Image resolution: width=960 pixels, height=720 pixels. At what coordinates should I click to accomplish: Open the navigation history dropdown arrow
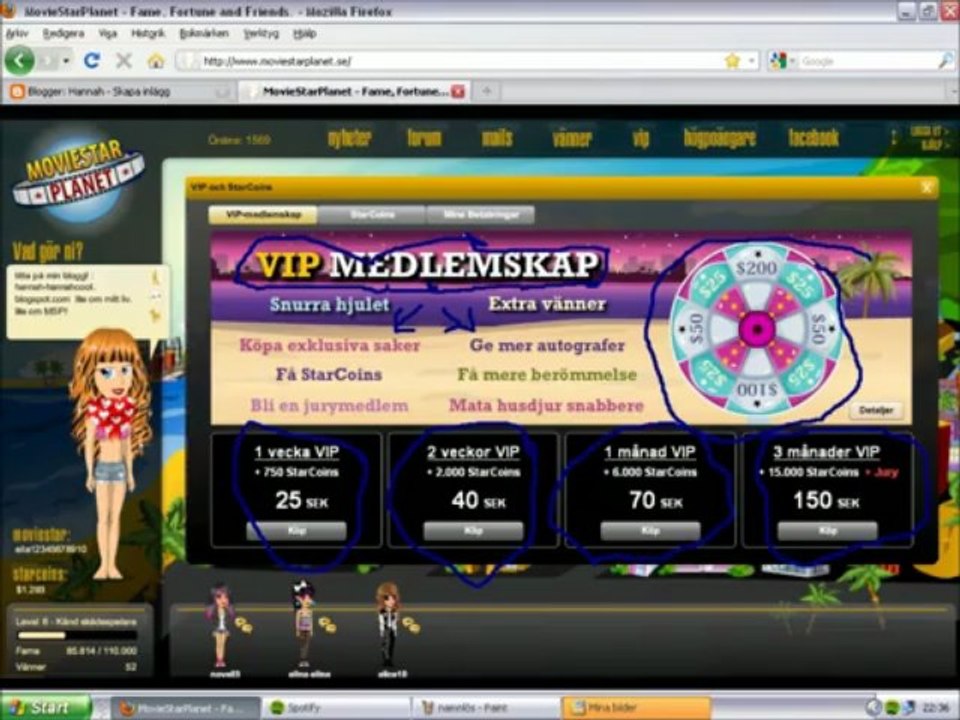pyautogui.click(x=66, y=61)
